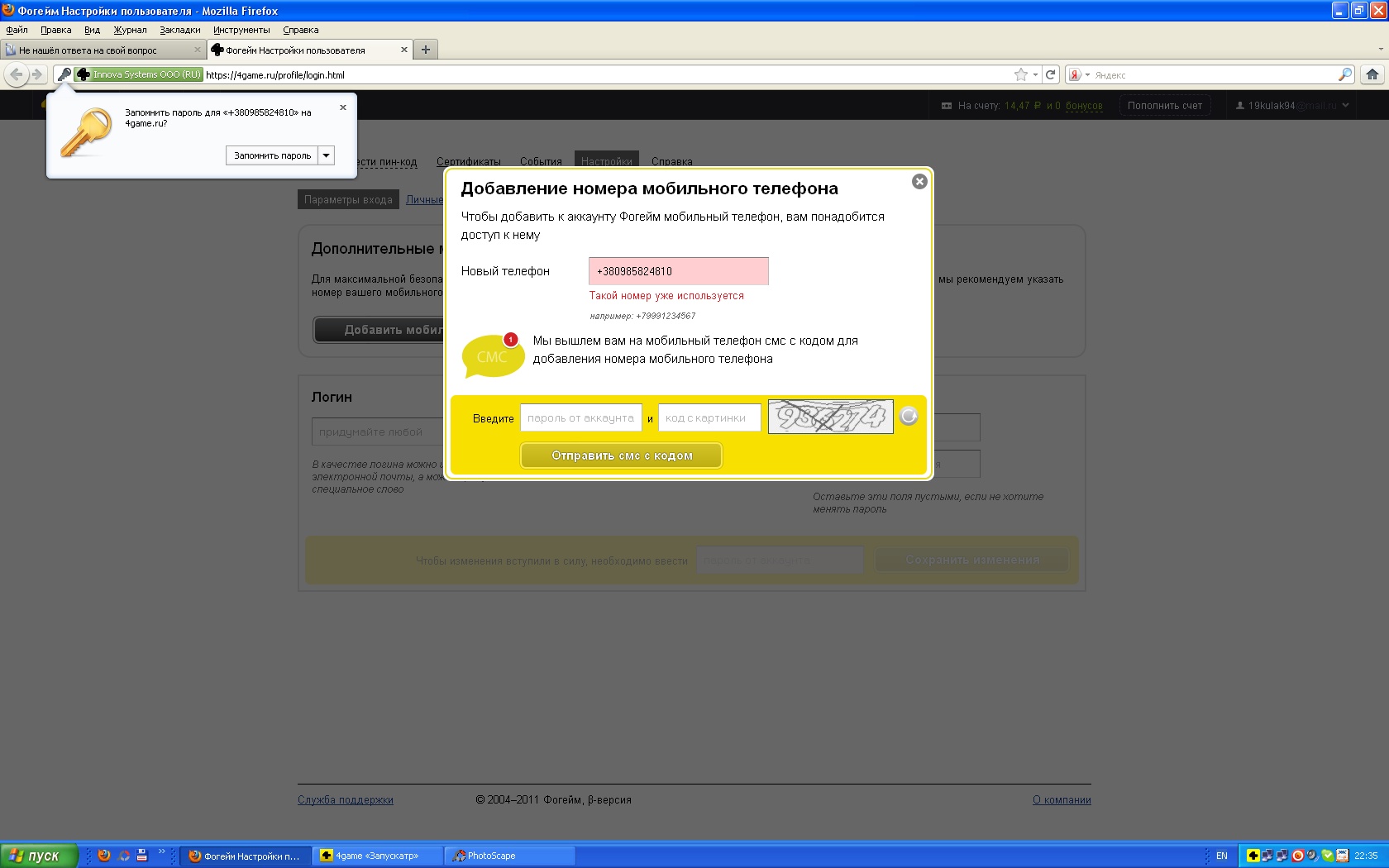1389x868 pixels.
Task: Open the 4game tray icon
Action: (x=1253, y=856)
